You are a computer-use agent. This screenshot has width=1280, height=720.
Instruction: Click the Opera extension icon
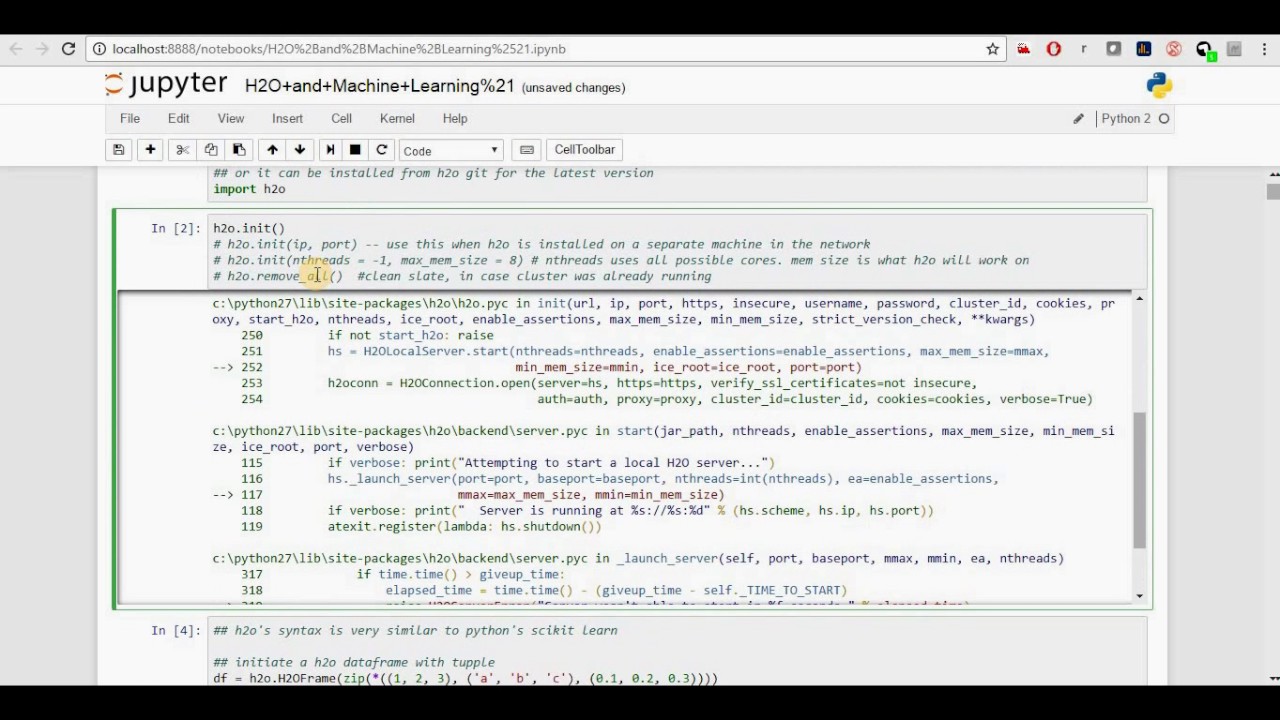point(1054,48)
